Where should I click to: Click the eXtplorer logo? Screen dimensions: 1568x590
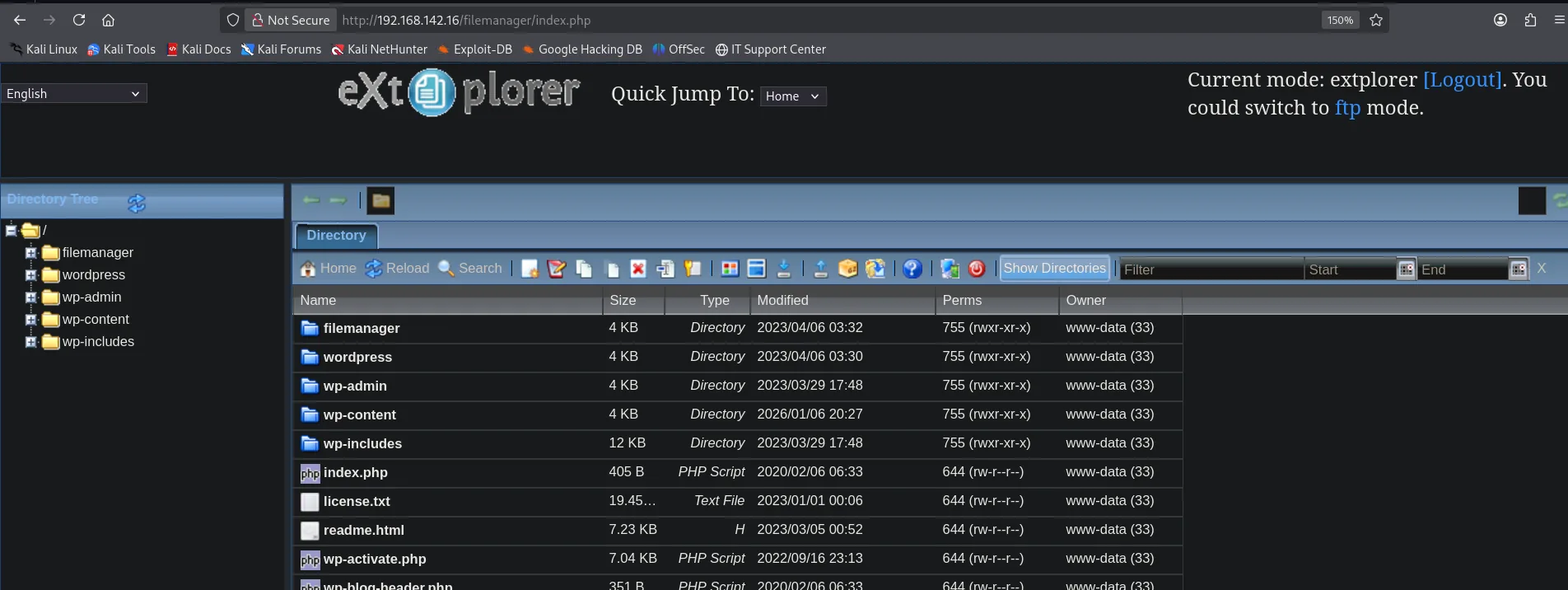click(459, 91)
